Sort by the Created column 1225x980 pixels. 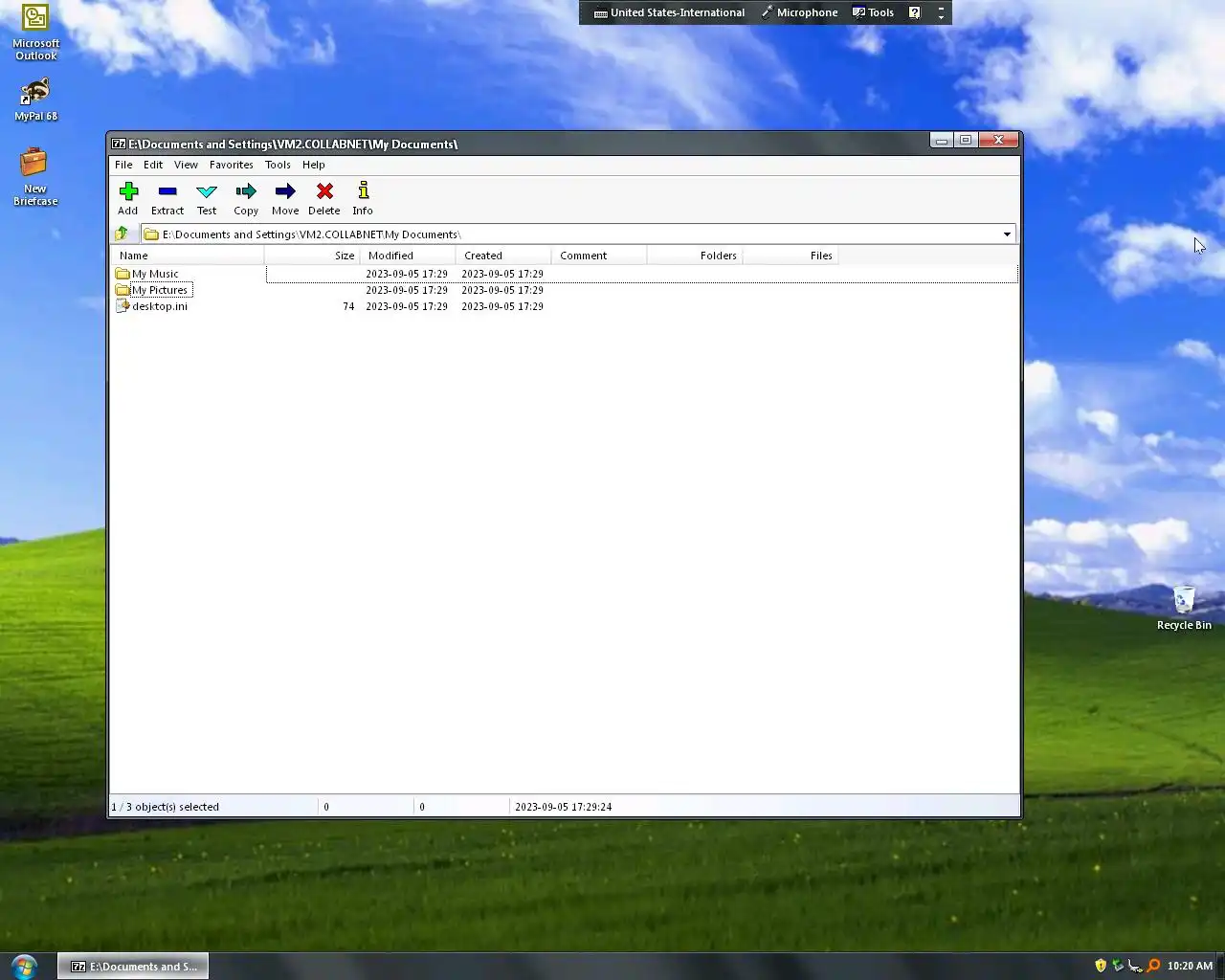[503, 256]
